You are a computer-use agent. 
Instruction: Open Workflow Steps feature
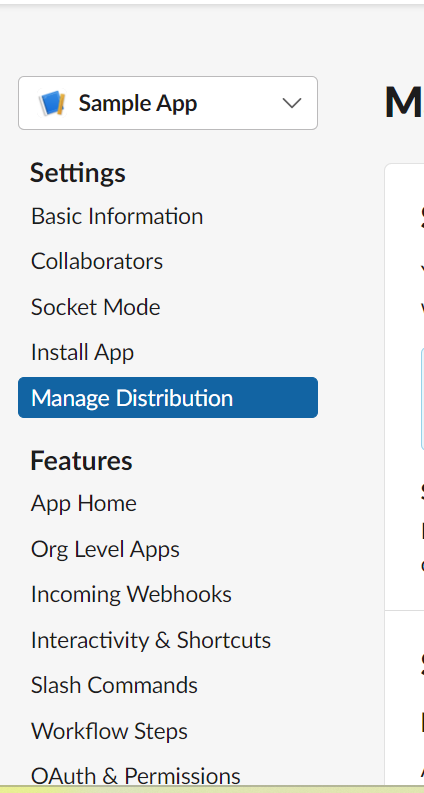coord(109,731)
